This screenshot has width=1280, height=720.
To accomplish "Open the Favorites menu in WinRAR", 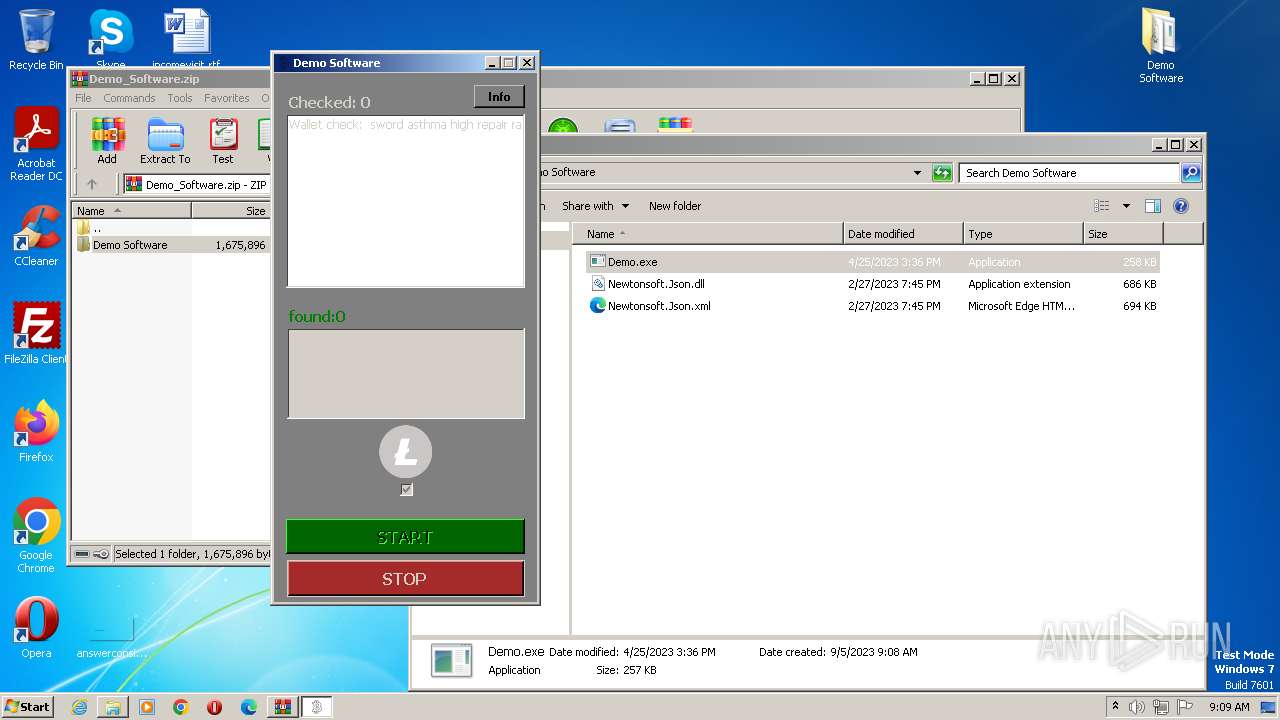I will 227,98.
